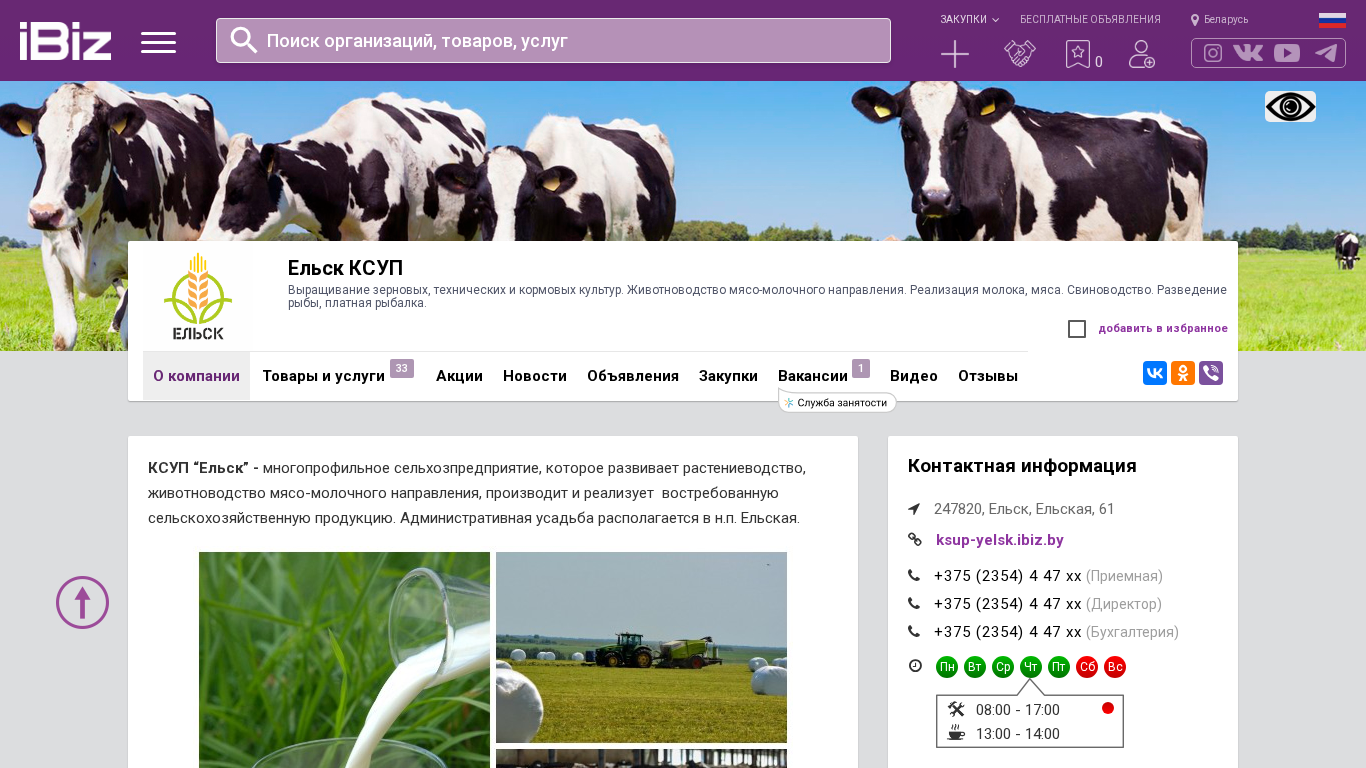Click the lunch break '13:00 - 14:00'

pyautogui.click(x=1018, y=734)
